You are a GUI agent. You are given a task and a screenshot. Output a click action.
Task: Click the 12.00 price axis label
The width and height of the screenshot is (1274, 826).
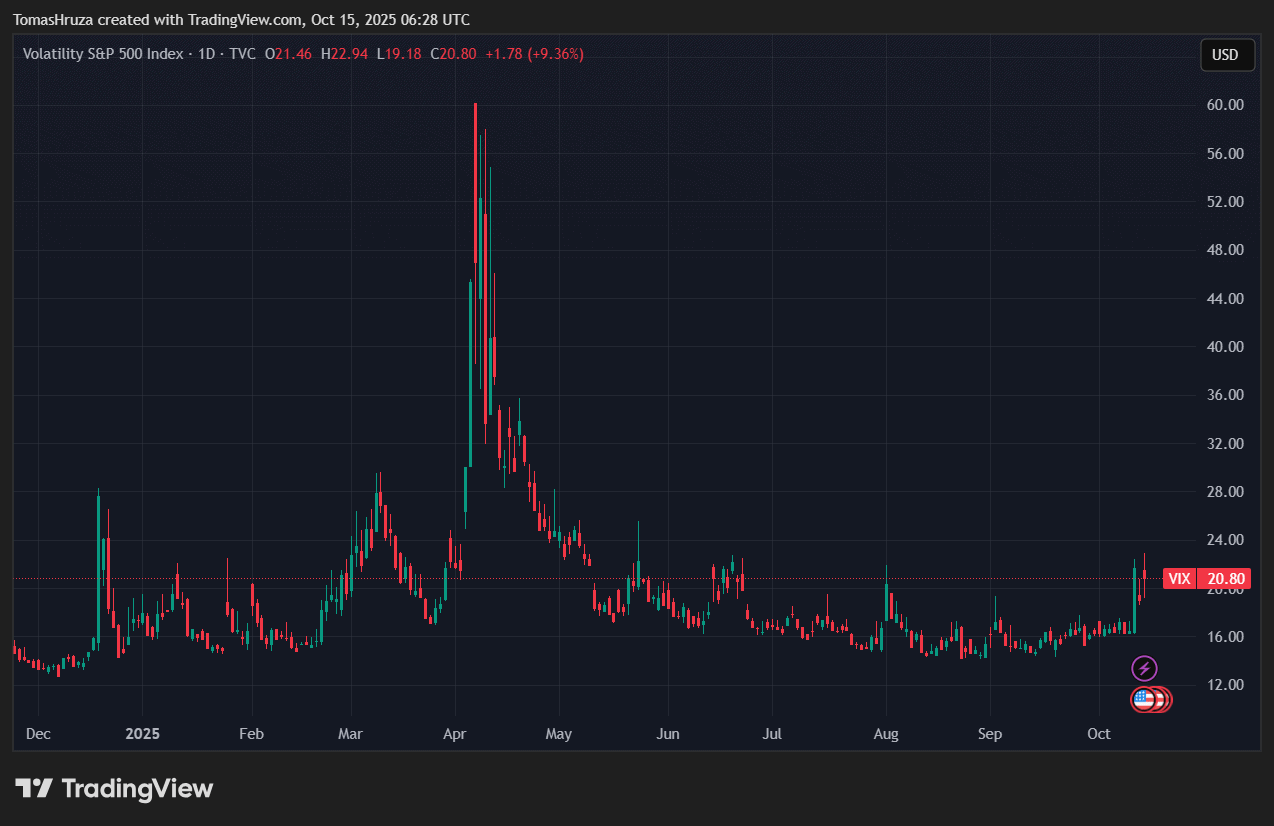pos(1225,685)
